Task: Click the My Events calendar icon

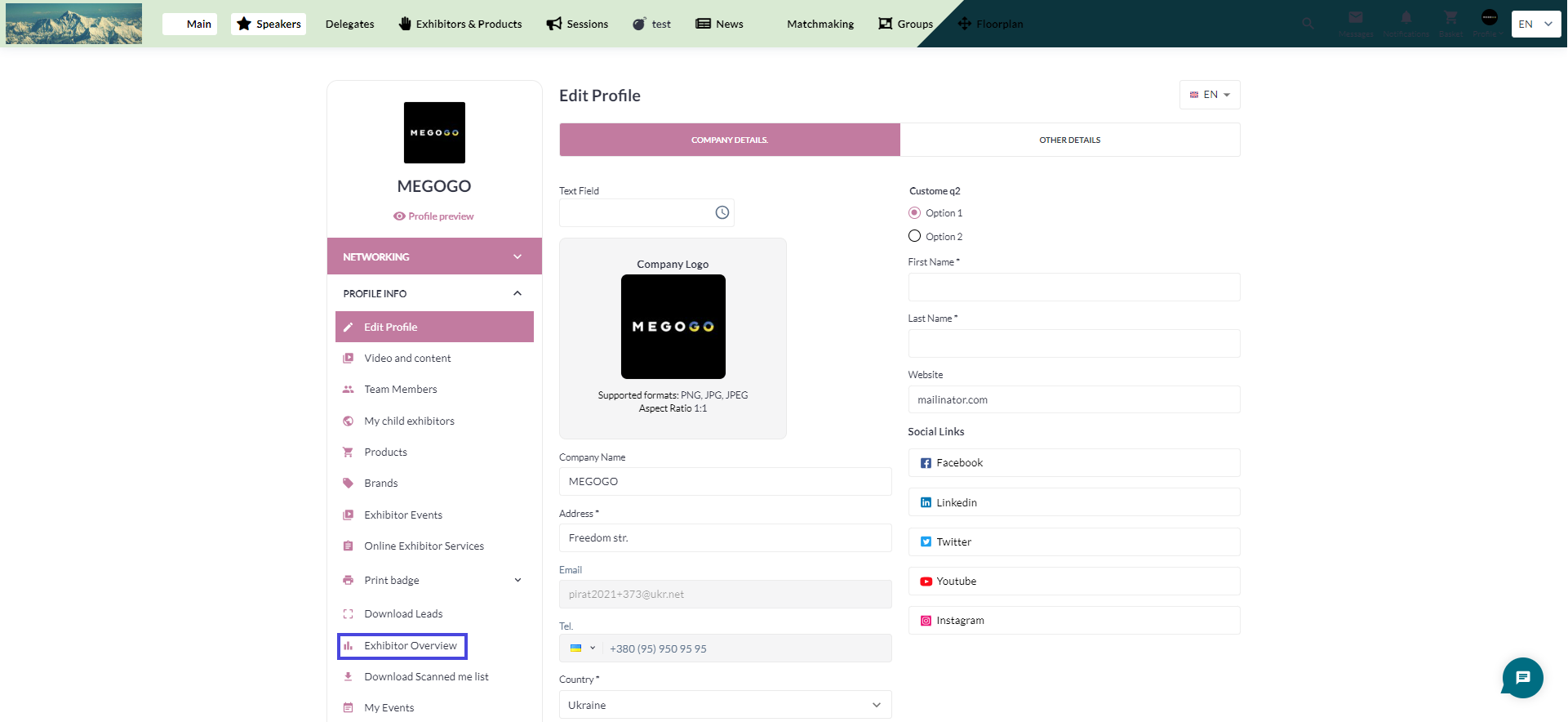Action: [349, 708]
